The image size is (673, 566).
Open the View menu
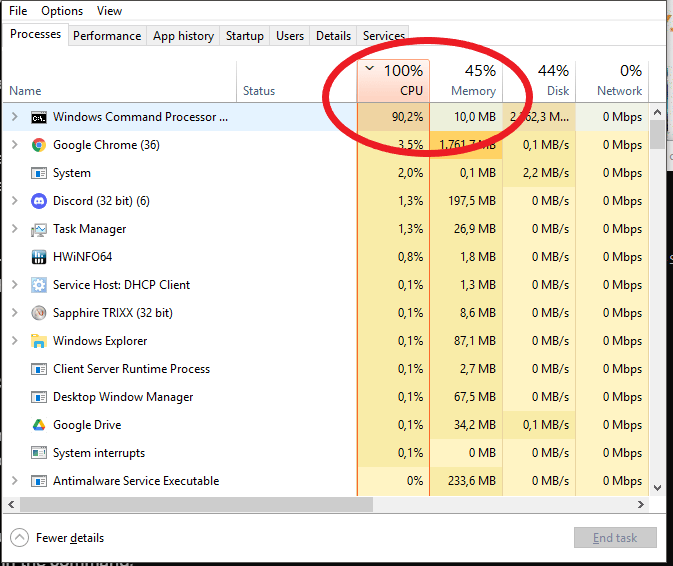[109, 11]
